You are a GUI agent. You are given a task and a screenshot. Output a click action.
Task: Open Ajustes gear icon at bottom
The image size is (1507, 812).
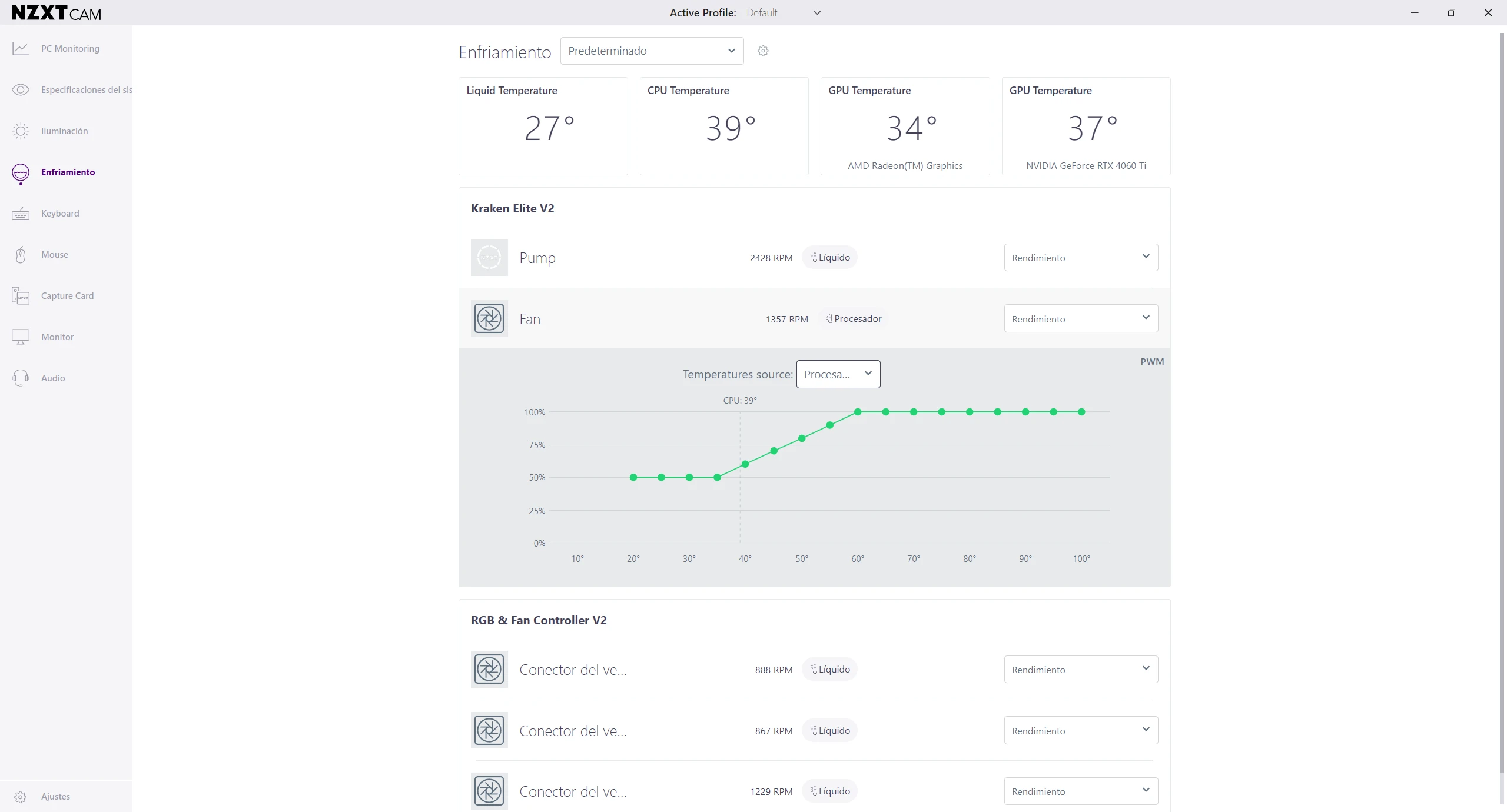click(x=21, y=797)
